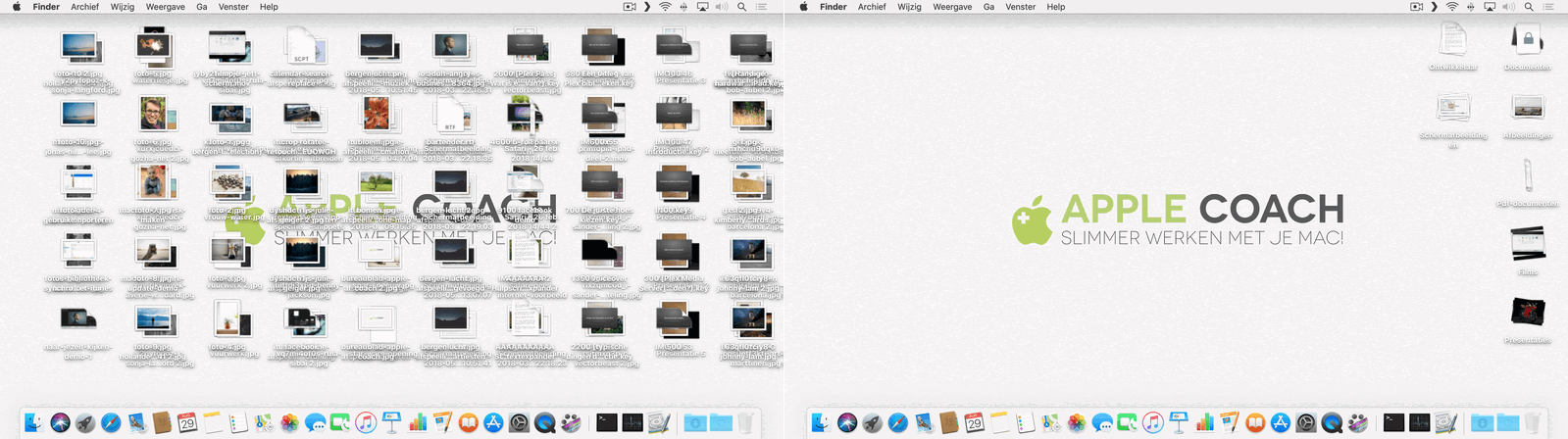Select the foto-10-2.jpg file
Viewport: 1568px width, 439px height.
[x=78, y=47]
